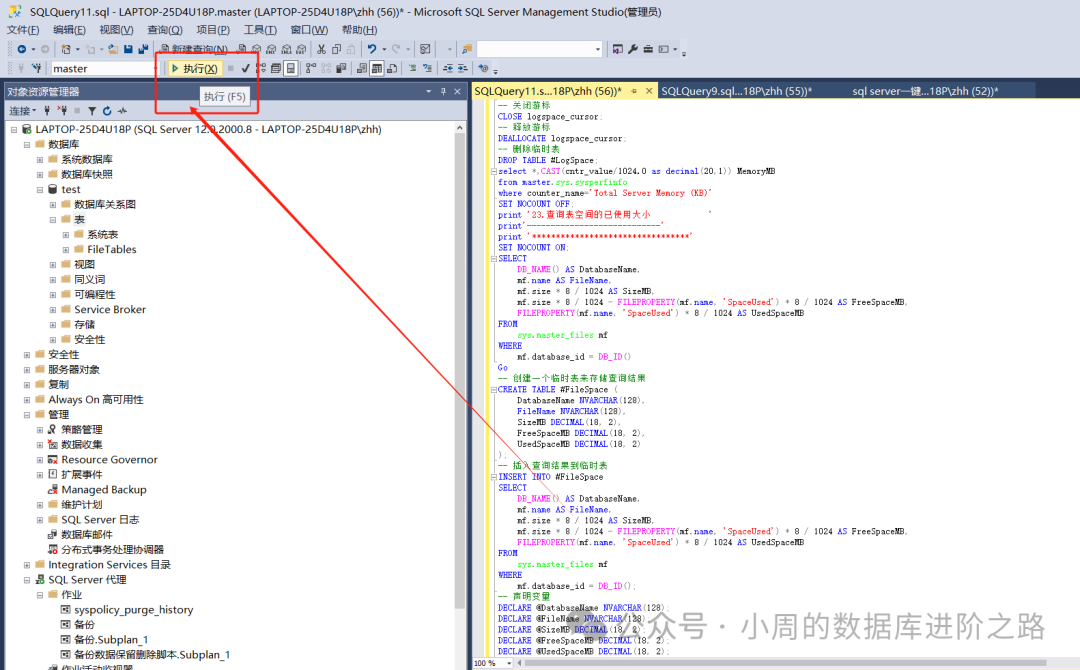Open the 100 % zoom dropdown
Viewport: 1080px width, 670px height.
pos(509,663)
